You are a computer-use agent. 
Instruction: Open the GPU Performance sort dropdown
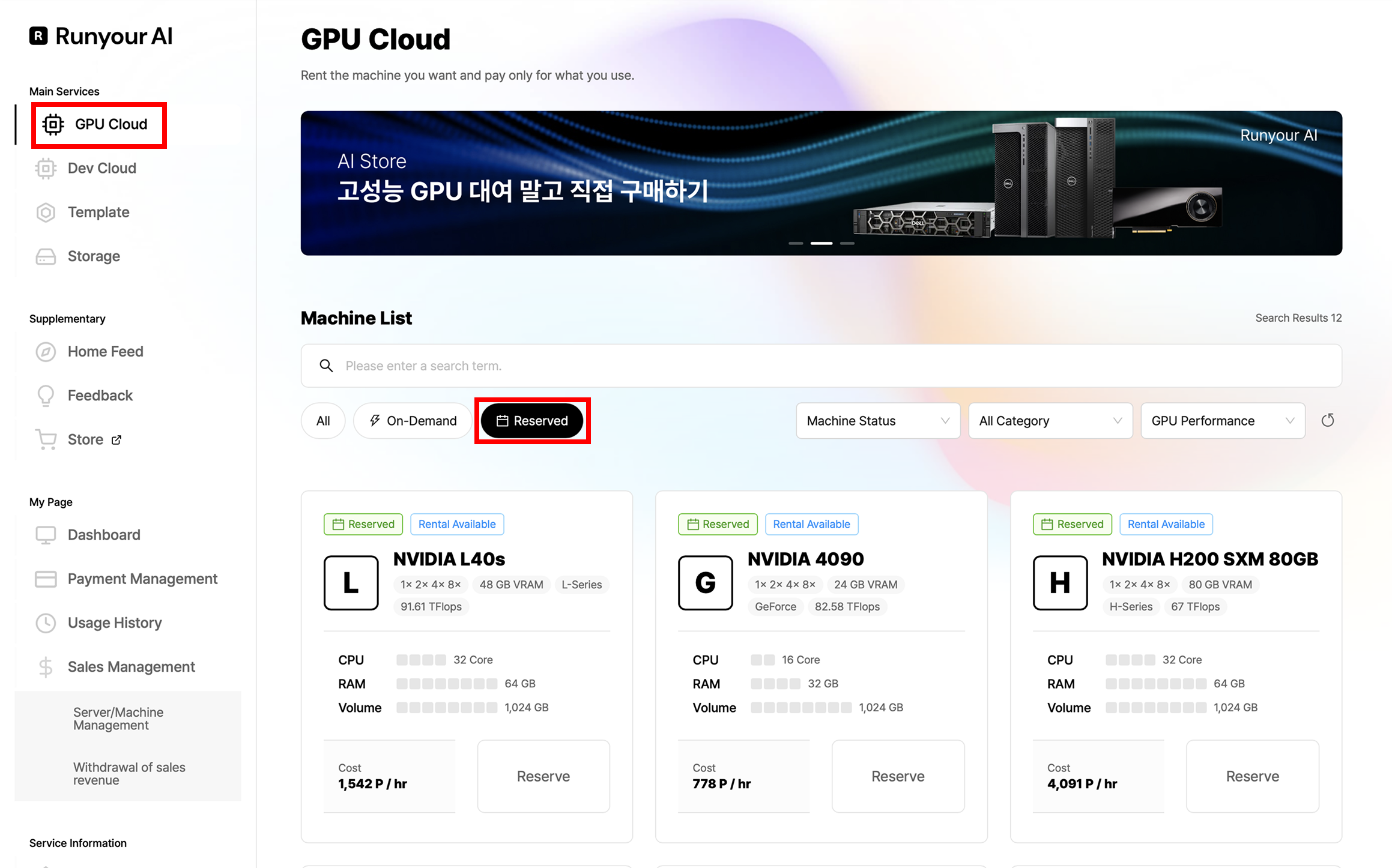pyautogui.click(x=1222, y=421)
